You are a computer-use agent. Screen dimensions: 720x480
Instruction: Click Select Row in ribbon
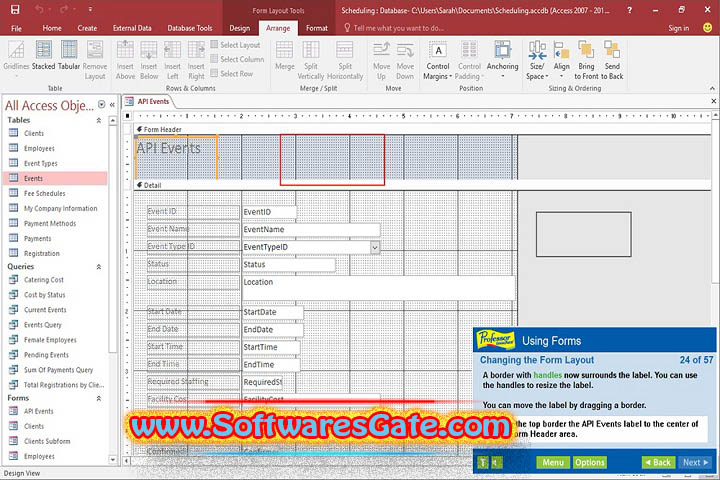pos(232,73)
